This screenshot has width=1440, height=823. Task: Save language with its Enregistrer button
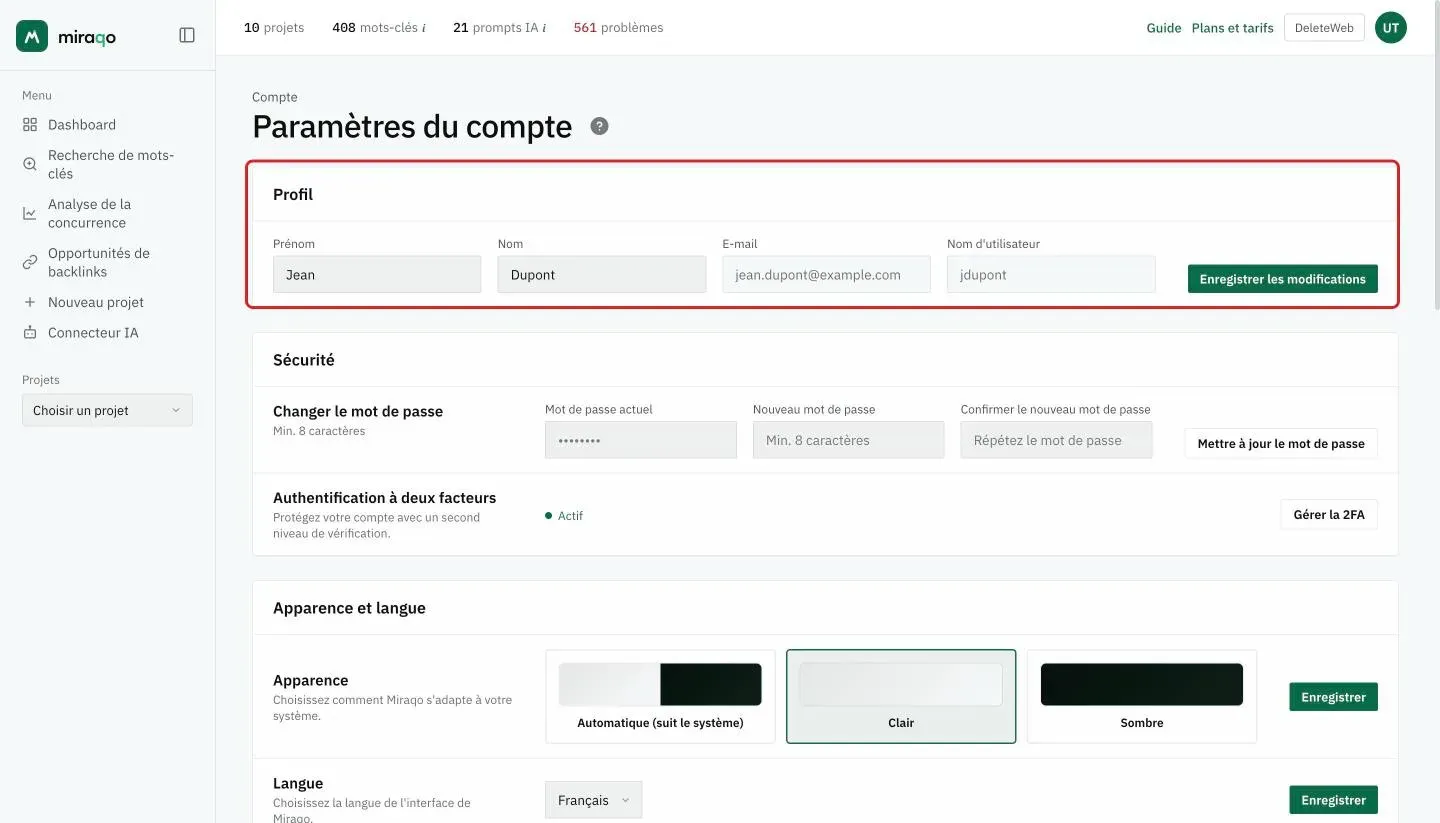1333,800
